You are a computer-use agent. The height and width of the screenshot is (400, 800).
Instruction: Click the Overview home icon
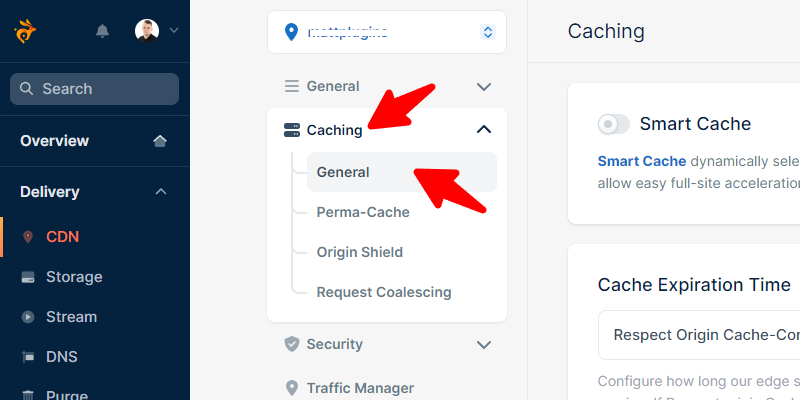click(160, 141)
